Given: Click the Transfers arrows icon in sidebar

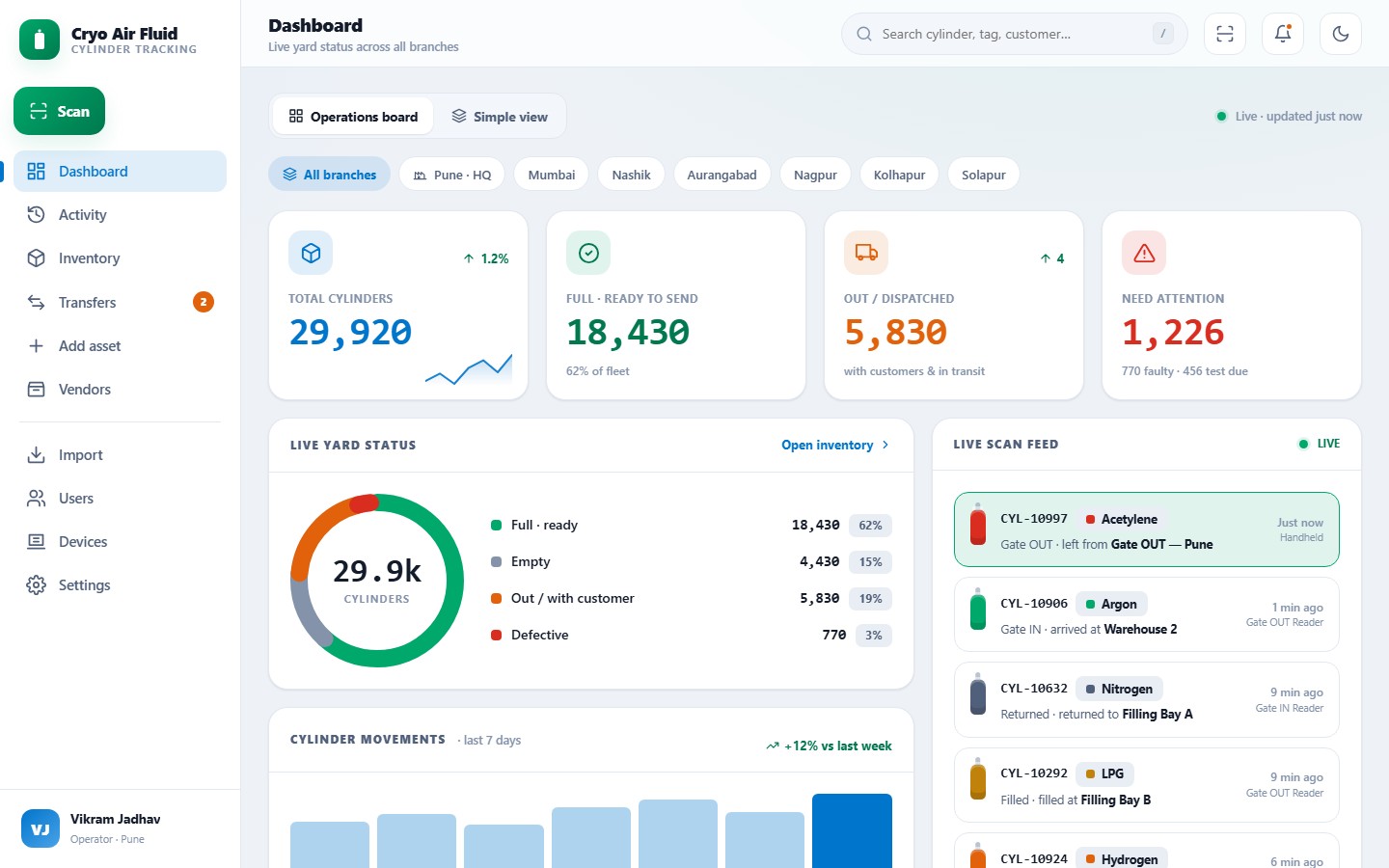Looking at the screenshot, I should pyautogui.click(x=37, y=302).
